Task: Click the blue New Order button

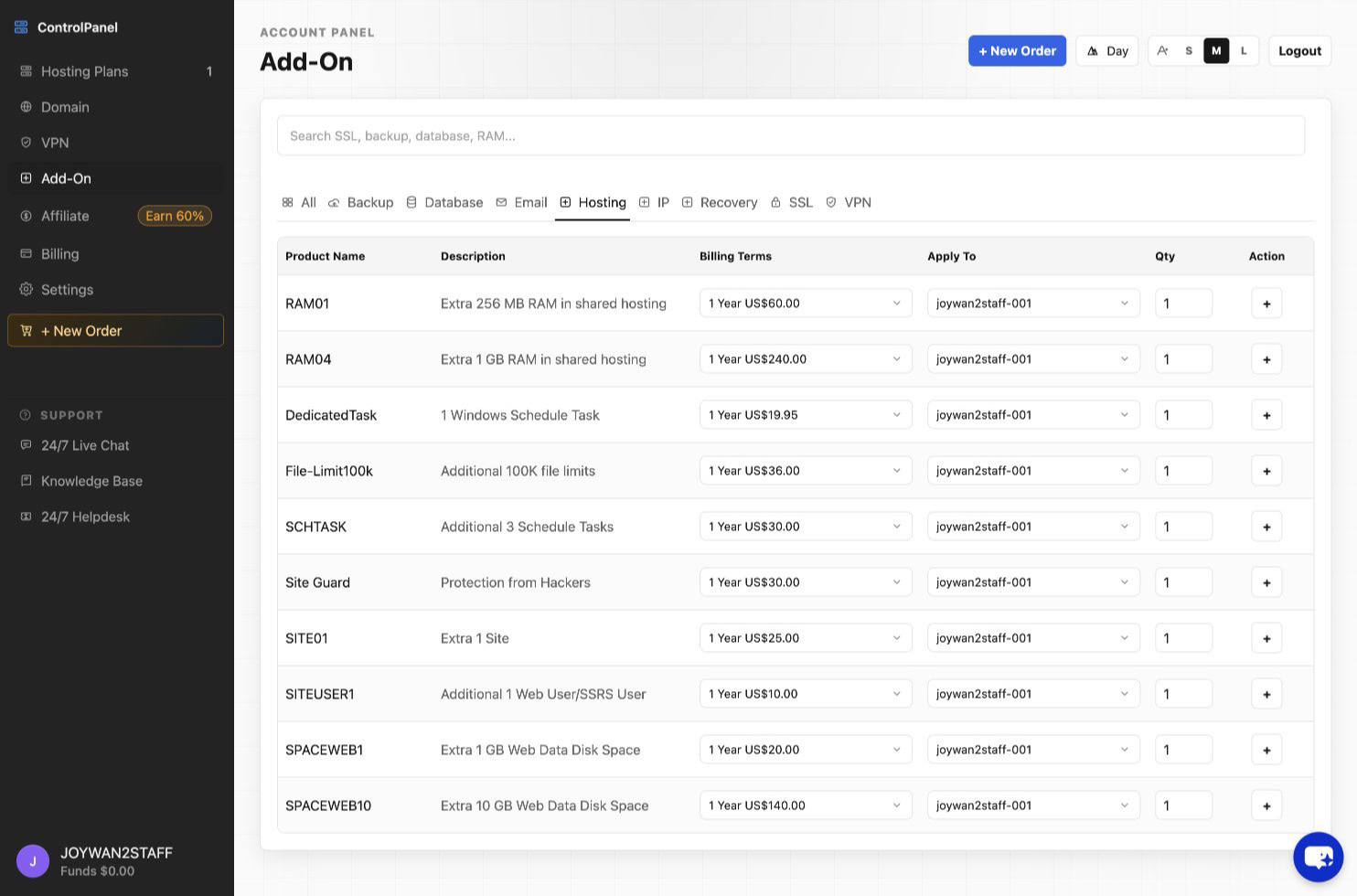Action: pyautogui.click(x=1017, y=51)
